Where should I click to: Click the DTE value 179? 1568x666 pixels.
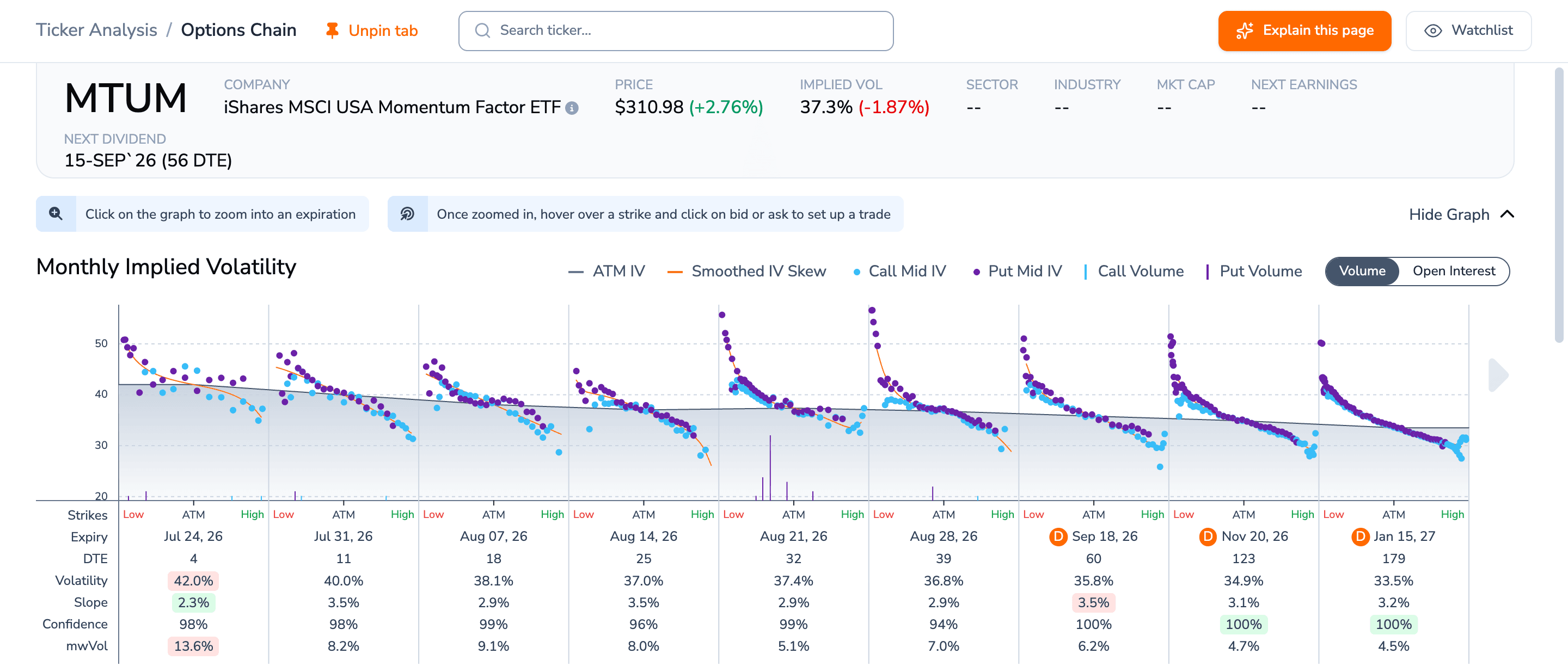coord(1393,559)
